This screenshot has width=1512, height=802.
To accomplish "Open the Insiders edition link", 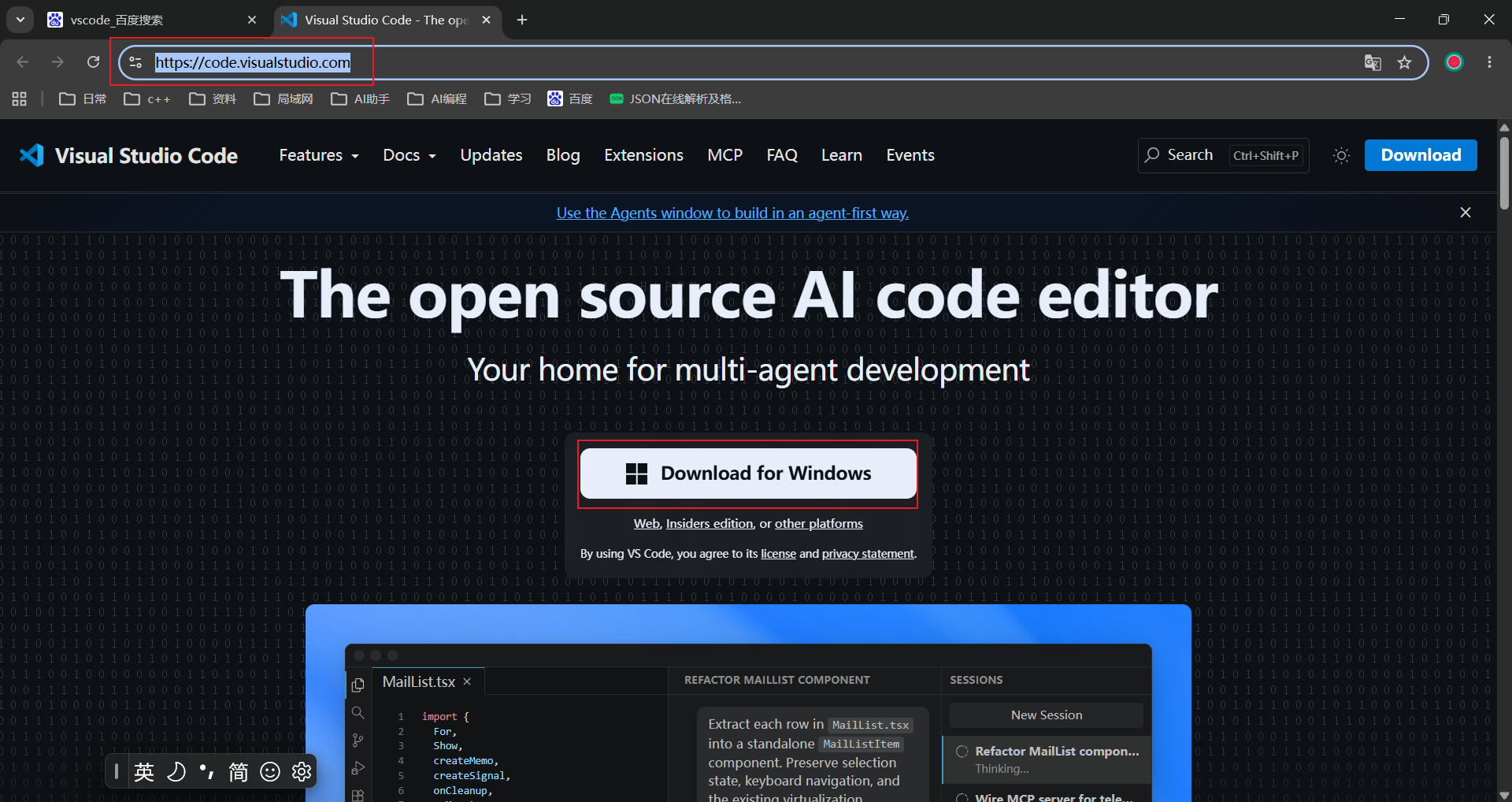I will [710, 524].
